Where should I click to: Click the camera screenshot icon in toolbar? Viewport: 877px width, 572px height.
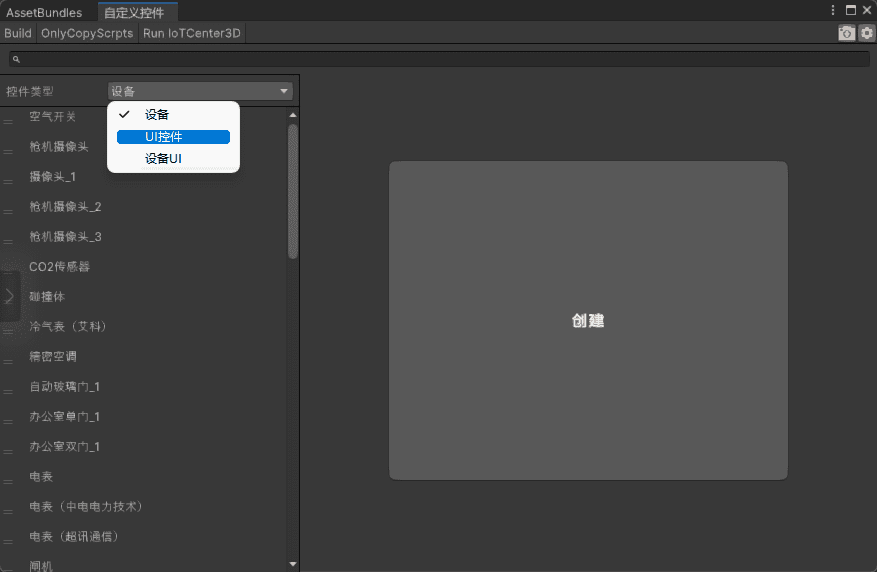pos(846,33)
